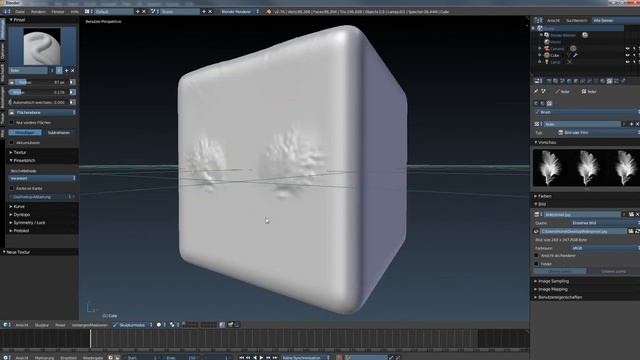
Task: Click the sculpt brush preview thumbnail
Action: 42,46
